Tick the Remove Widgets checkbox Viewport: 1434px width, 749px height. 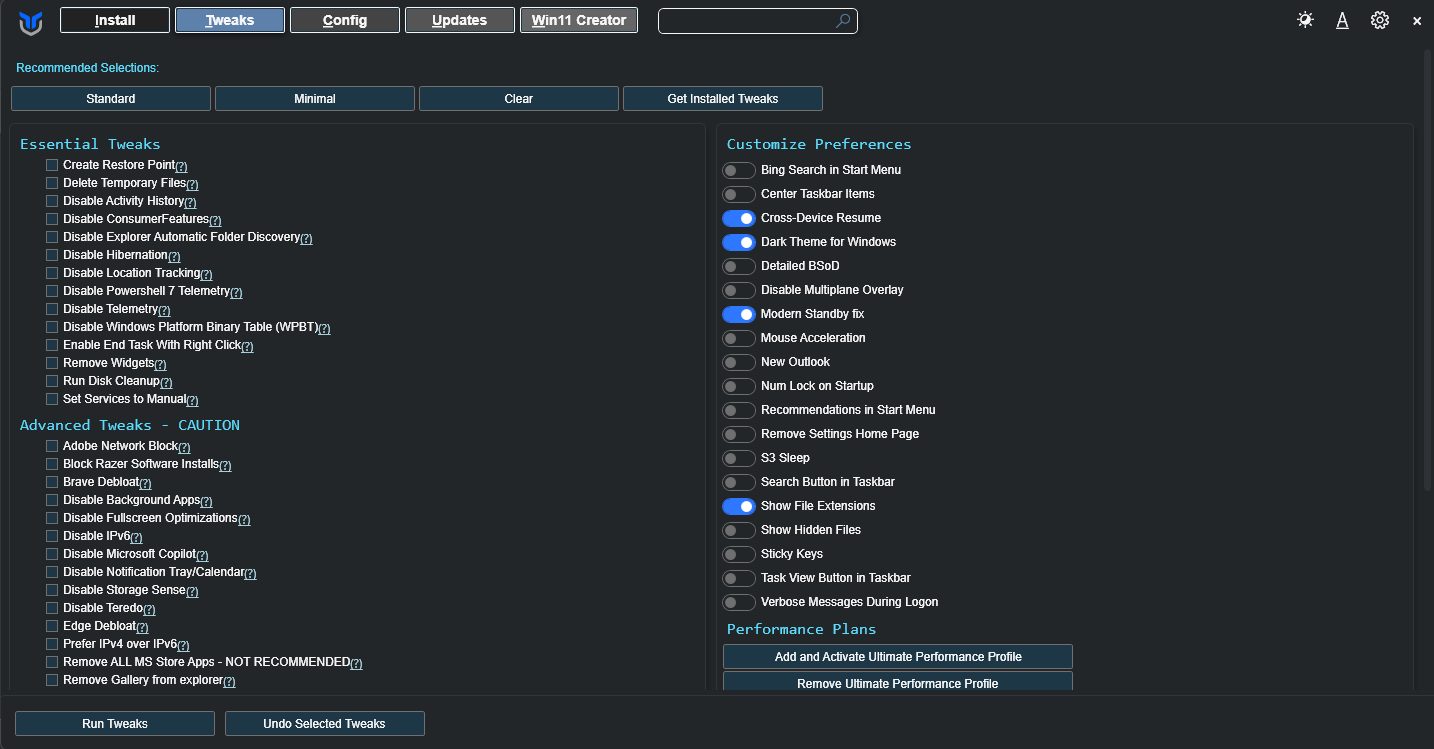coord(52,363)
